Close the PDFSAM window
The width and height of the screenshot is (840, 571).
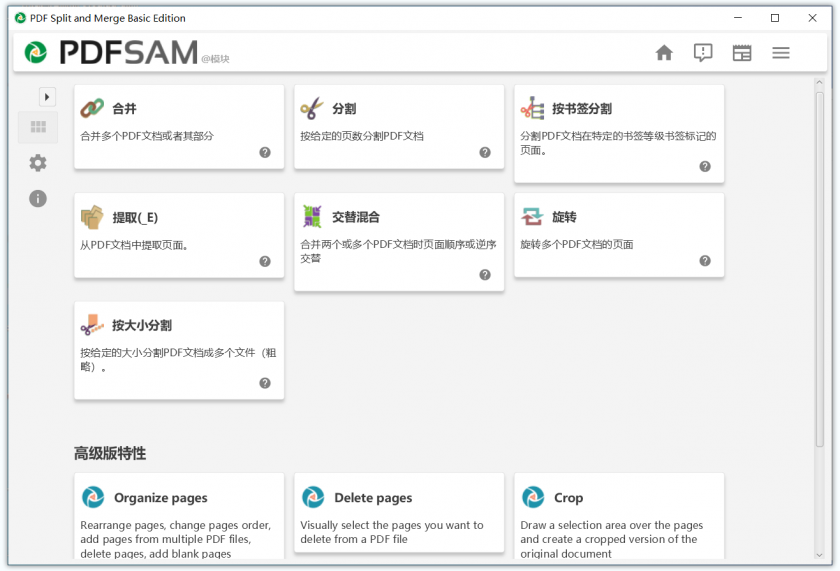812,18
